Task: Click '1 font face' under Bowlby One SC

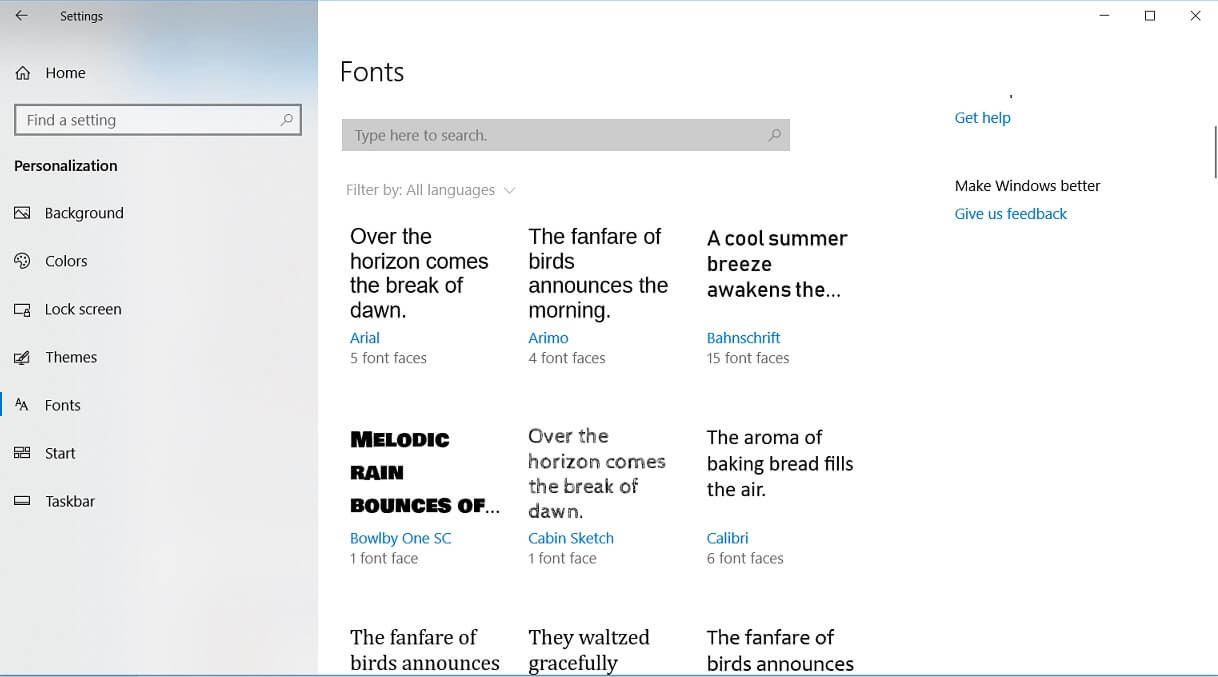Action: pos(384,558)
